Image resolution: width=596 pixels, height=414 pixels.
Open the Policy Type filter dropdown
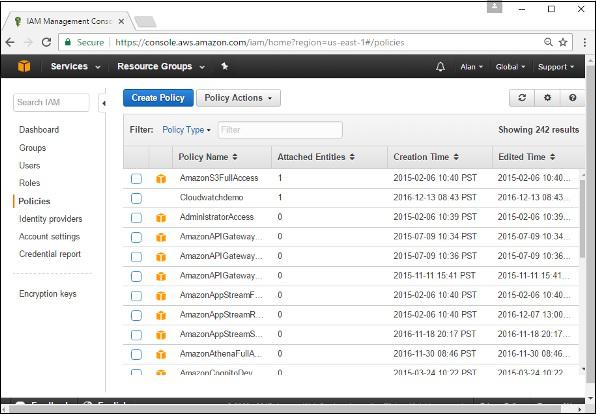click(x=186, y=130)
